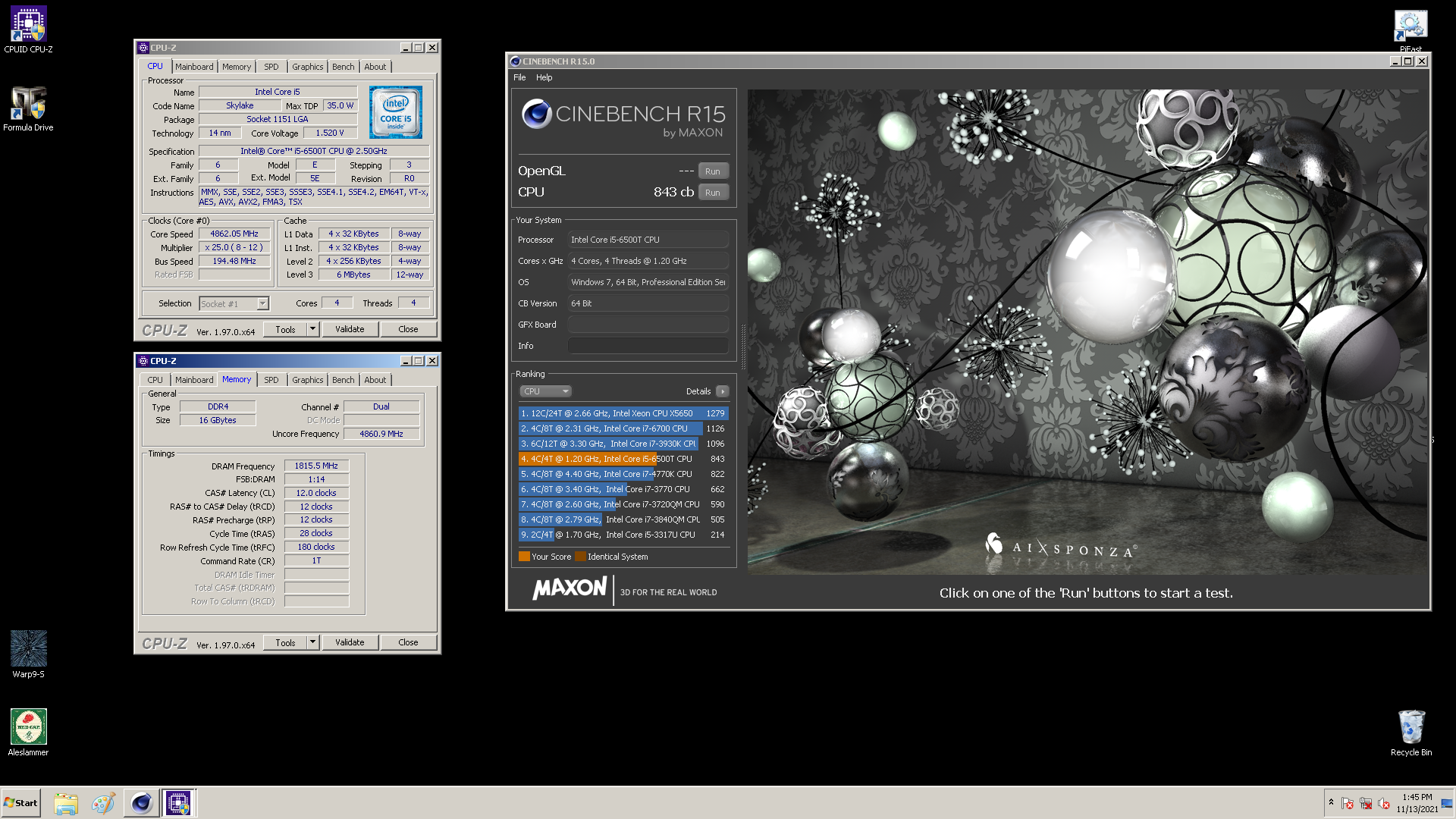1456x819 pixels.
Task: Select the Mainboard tab in the top CPU-Z window
Action: [x=194, y=67]
